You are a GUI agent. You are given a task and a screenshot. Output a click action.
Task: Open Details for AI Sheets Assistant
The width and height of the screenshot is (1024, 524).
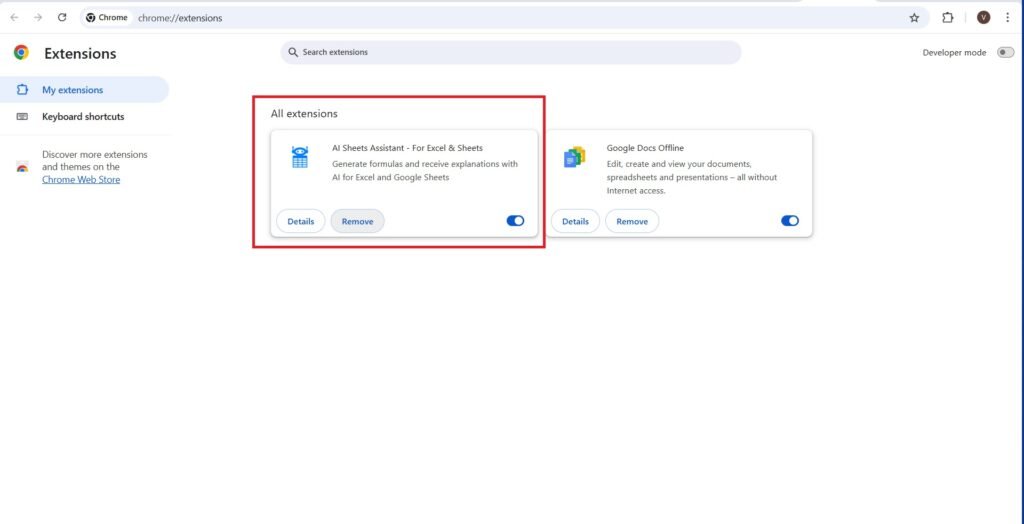coord(301,221)
